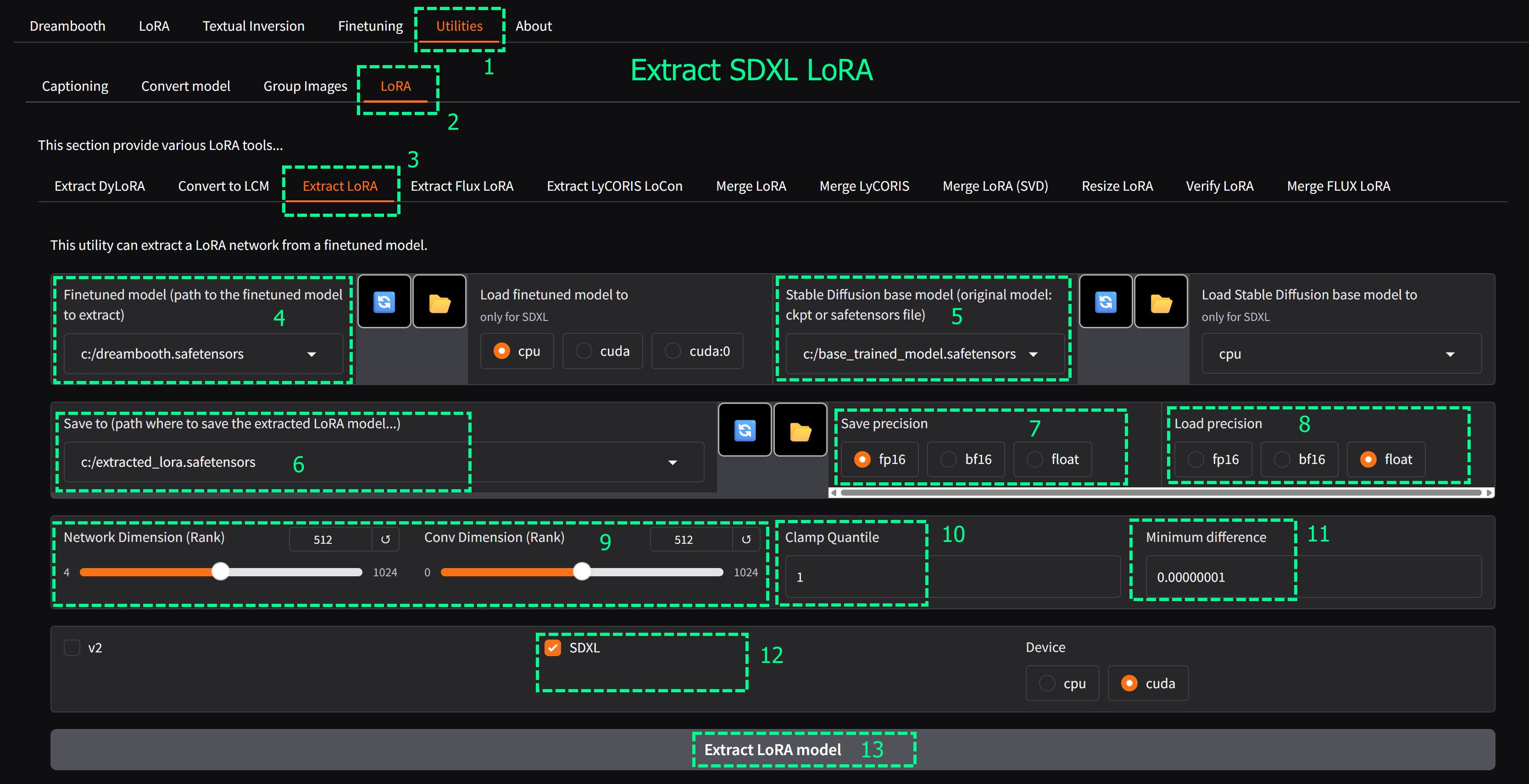Browse folder for base model file
Image resolution: width=1529 pixels, height=784 pixels.
(x=1161, y=302)
